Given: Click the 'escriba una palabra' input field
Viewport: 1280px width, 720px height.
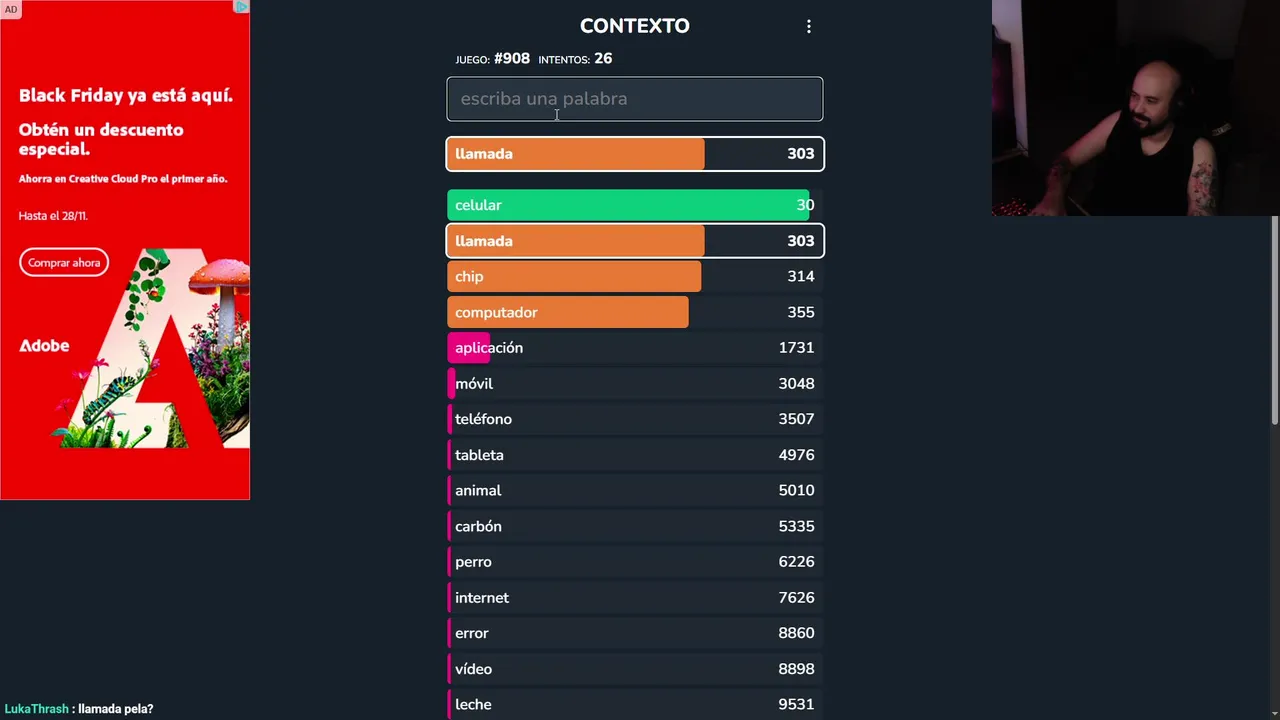Looking at the screenshot, I should [634, 99].
